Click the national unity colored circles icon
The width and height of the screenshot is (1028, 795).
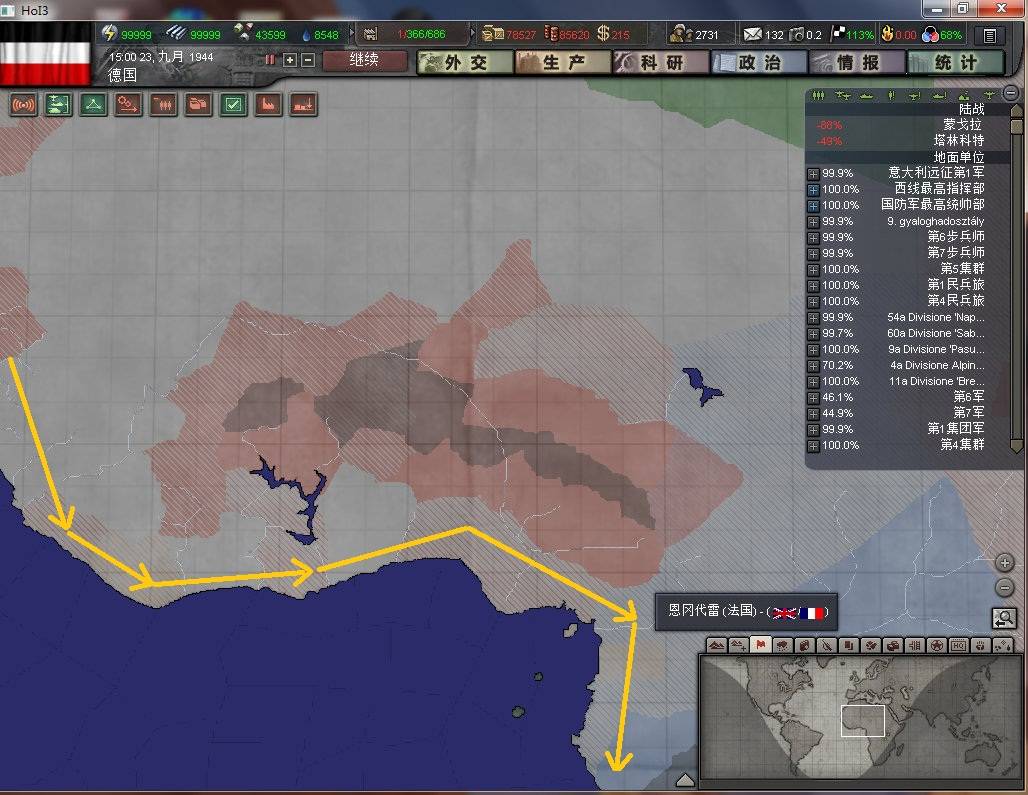(930, 35)
